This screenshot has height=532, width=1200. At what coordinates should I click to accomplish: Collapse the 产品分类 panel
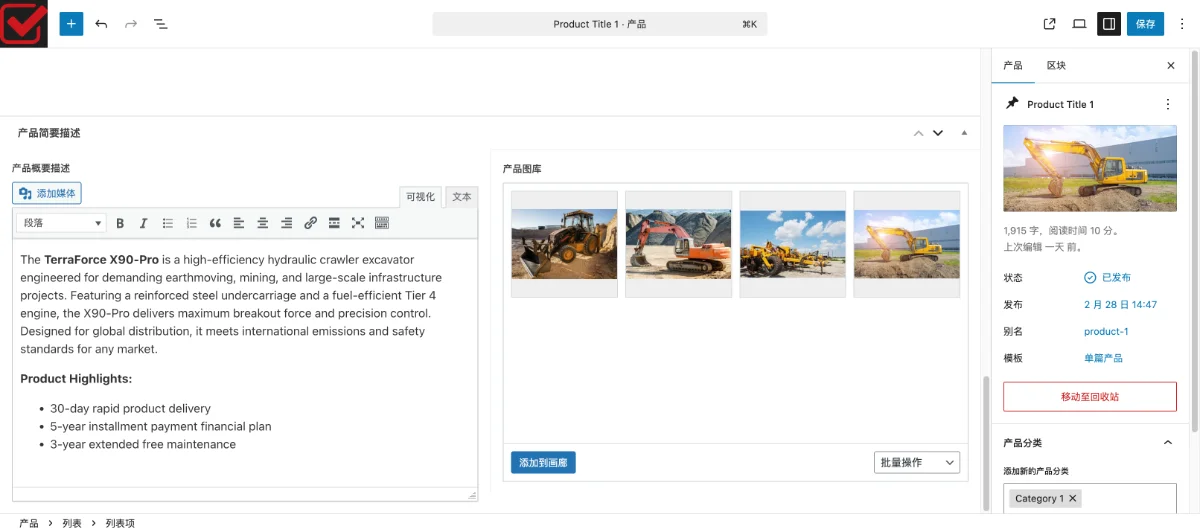tap(1167, 443)
